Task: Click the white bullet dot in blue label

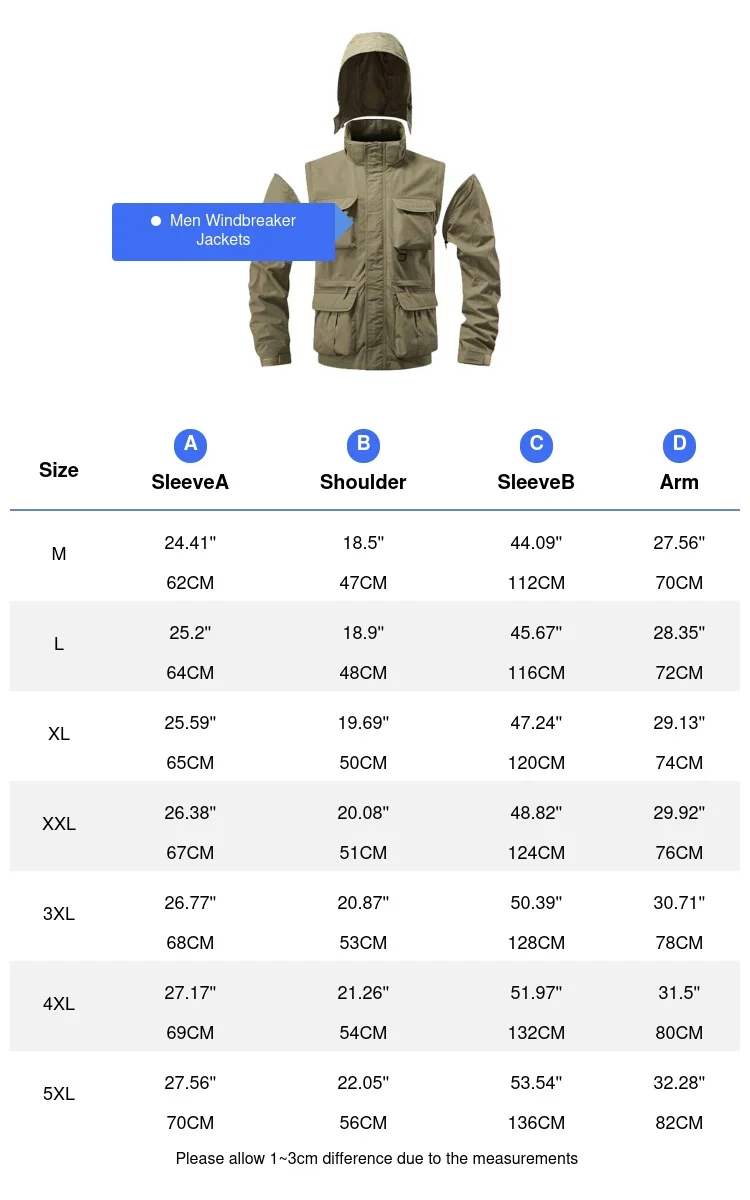Action: point(156,221)
